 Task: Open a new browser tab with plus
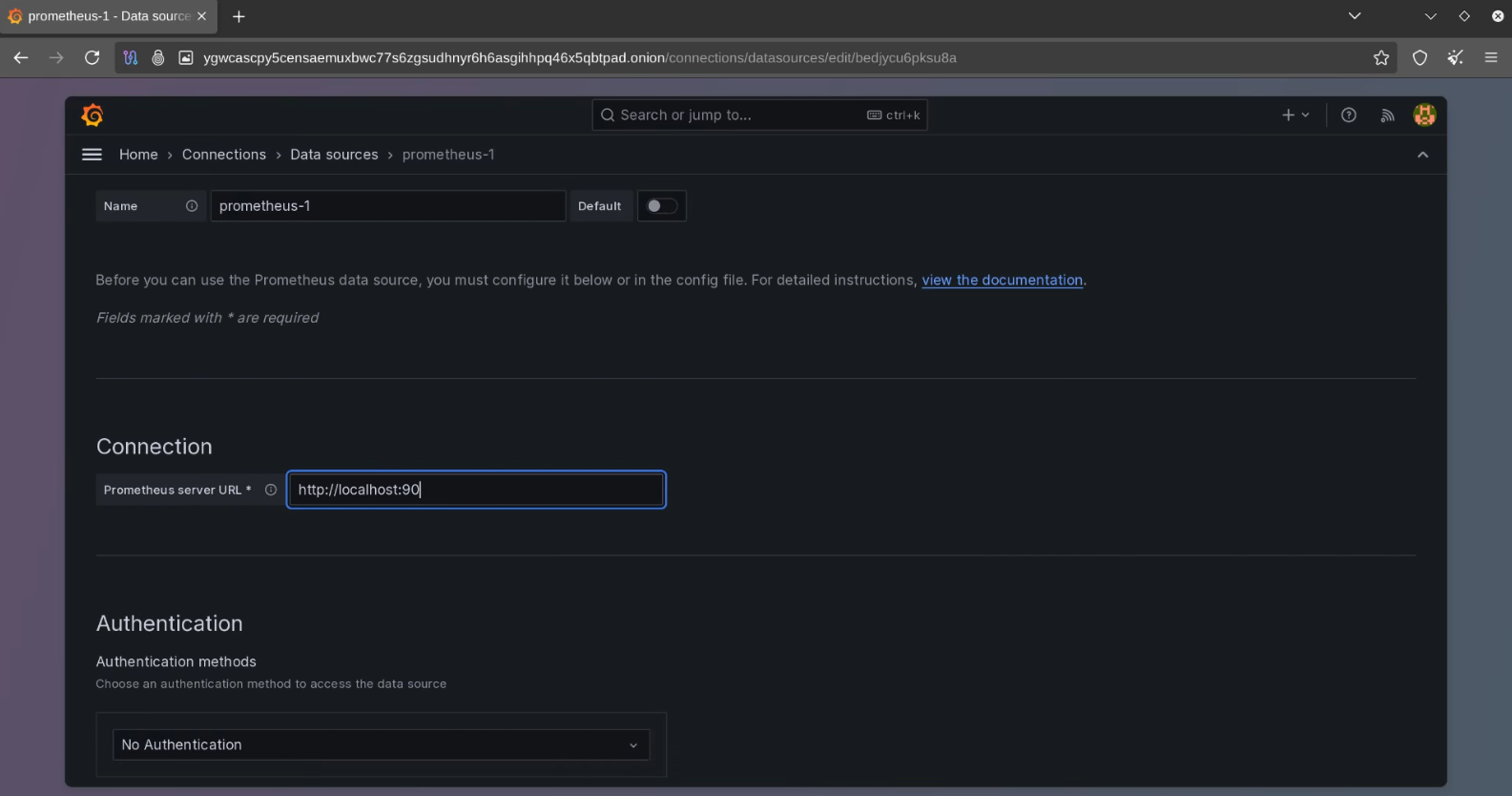(238, 16)
